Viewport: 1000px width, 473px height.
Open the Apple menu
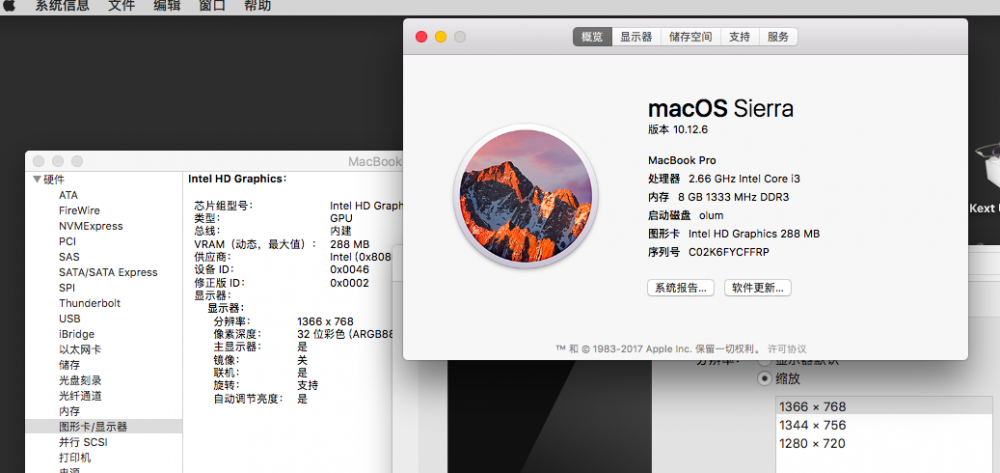pyautogui.click(x=9, y=6)
